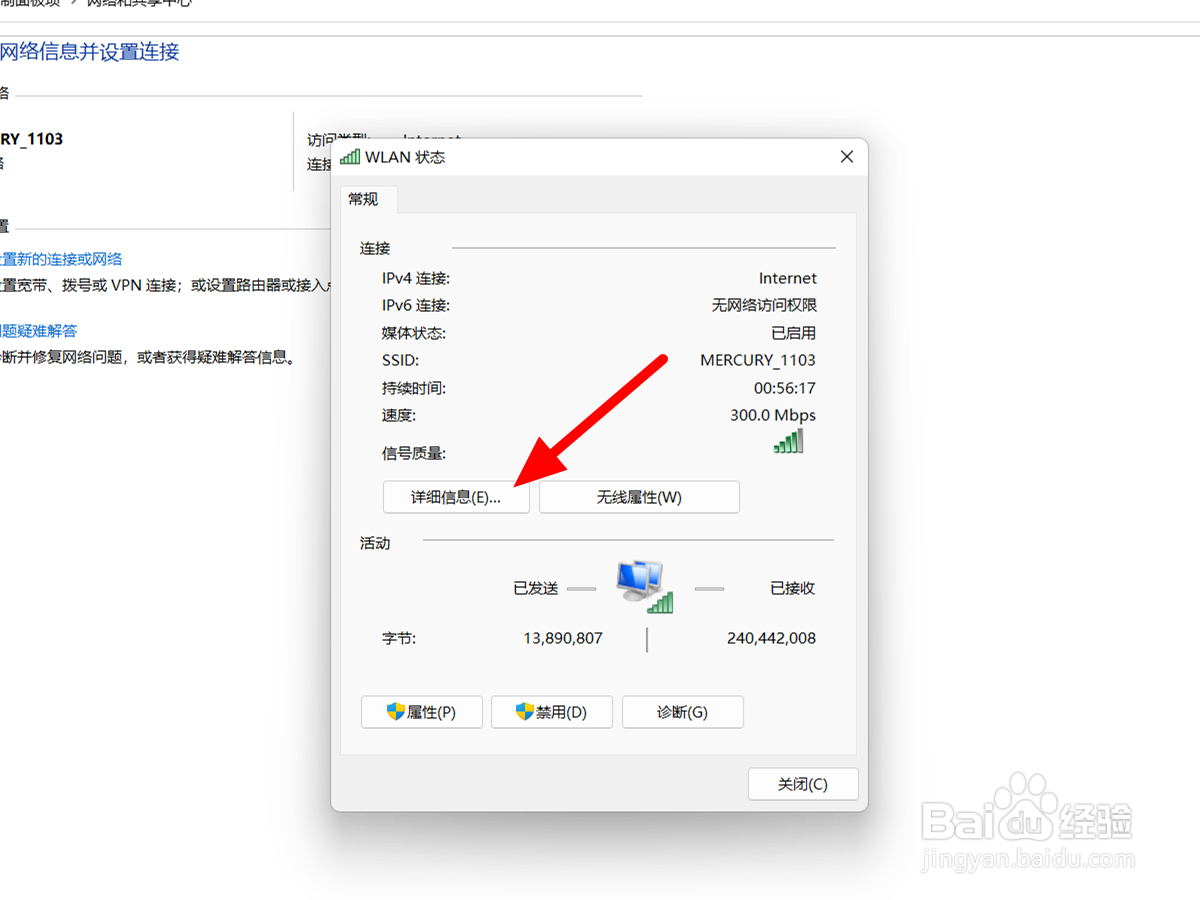Click the UAC shield icon on 禁用(D) button
Screen dimensions: 1200x900
coord(522,712)
